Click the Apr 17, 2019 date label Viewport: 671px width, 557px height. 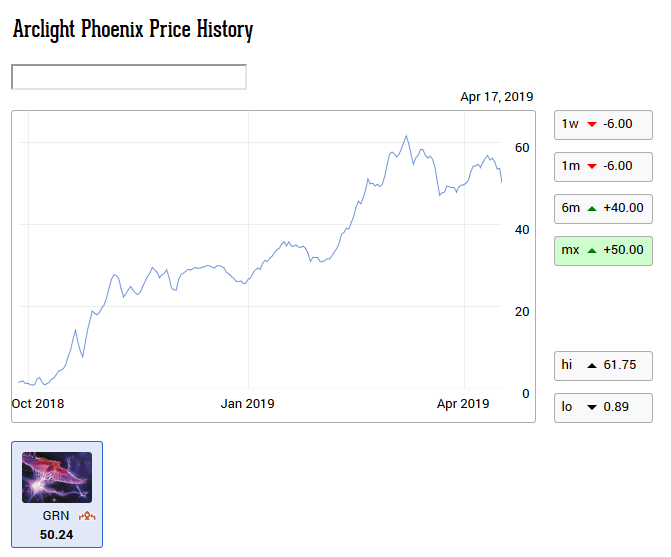(496, 97)
